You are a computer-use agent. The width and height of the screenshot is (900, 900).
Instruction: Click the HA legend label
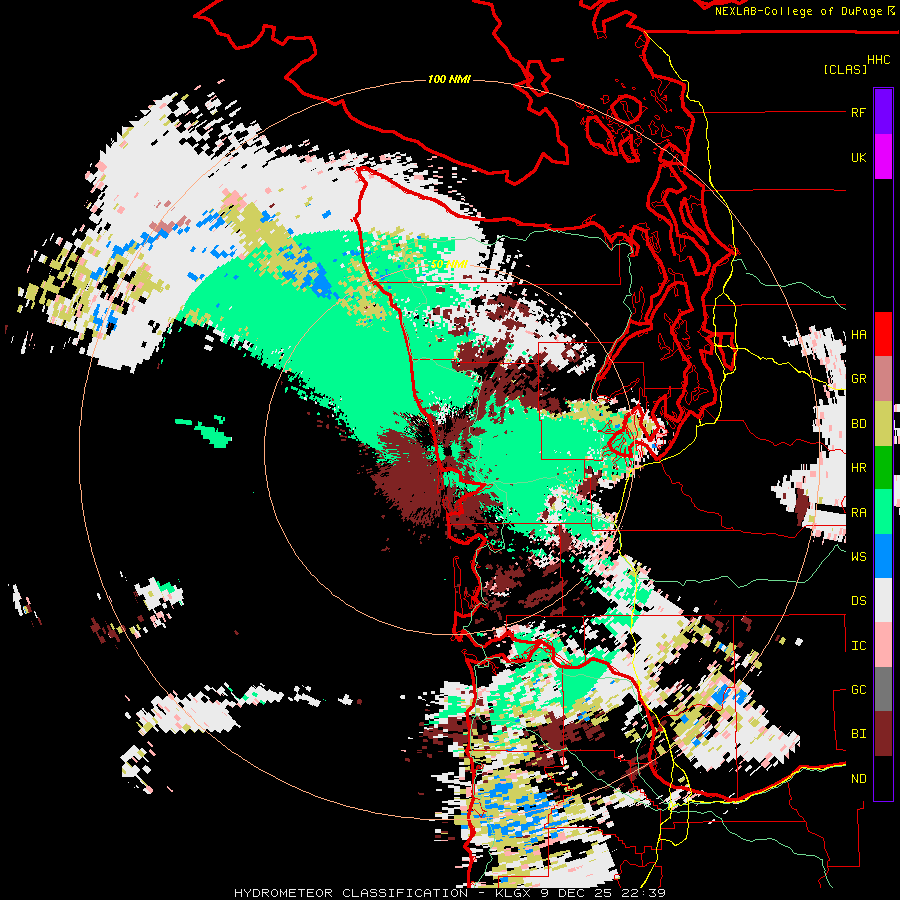coord(858,334)
